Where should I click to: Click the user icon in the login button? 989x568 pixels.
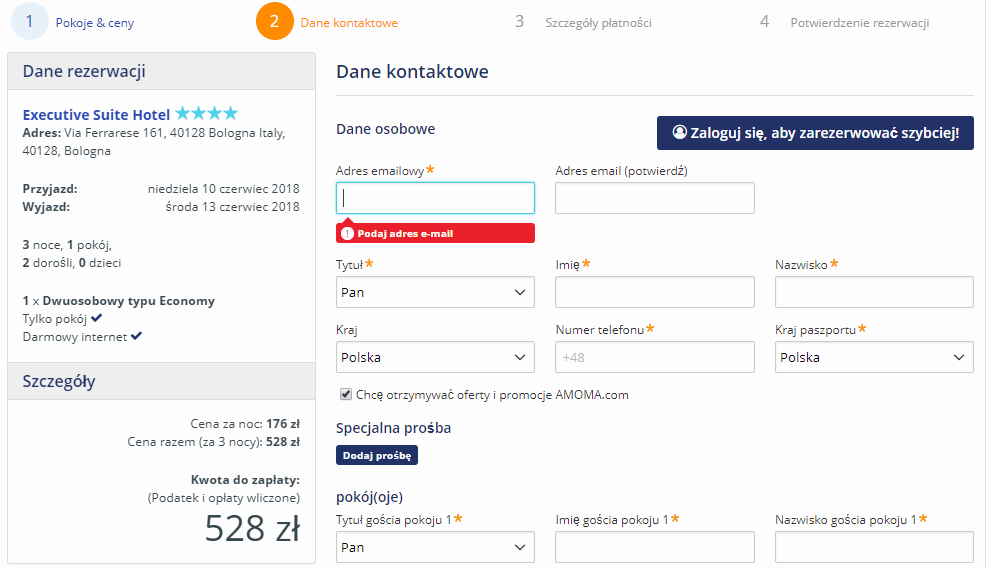tap(679, 132)
